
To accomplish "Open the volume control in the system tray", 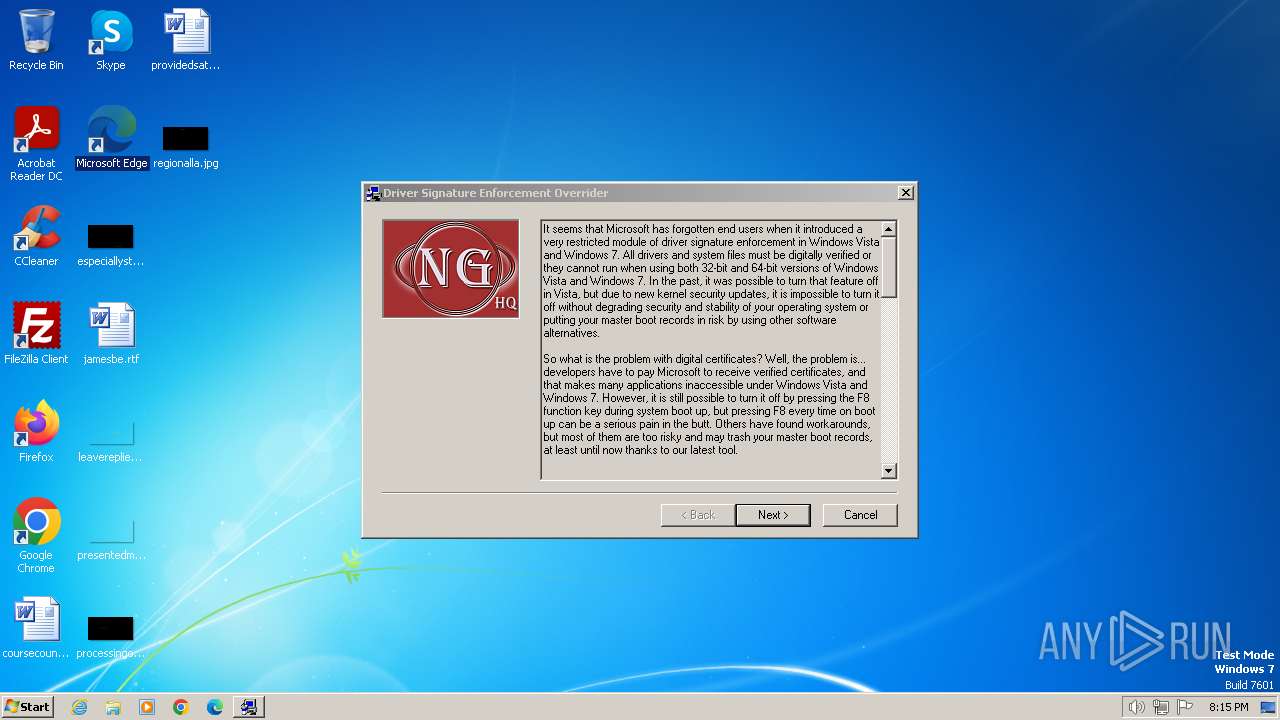I will pyautogui.click(x=1136, y=707).
